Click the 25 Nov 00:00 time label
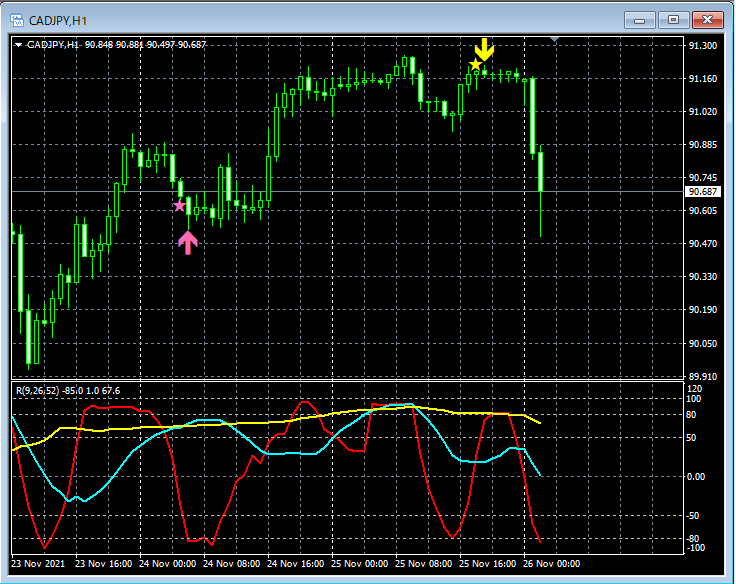Screen dimensions: 736x584 (360, 563)
